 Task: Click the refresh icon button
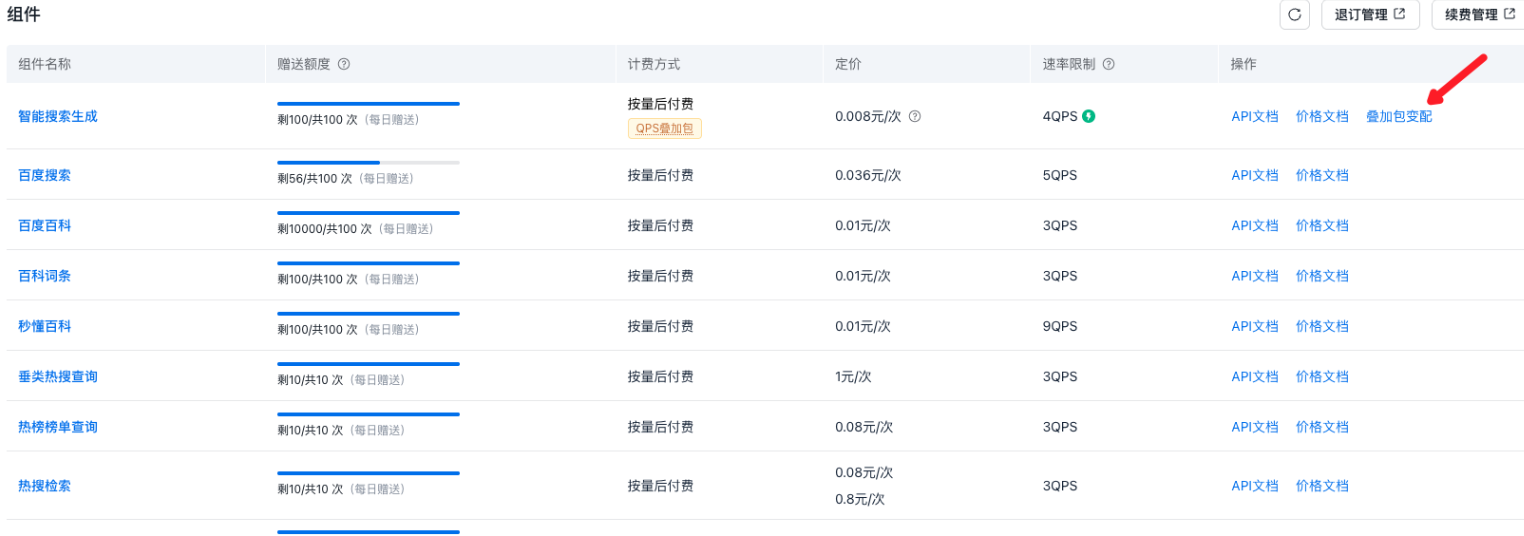[x=1294, y=15]
